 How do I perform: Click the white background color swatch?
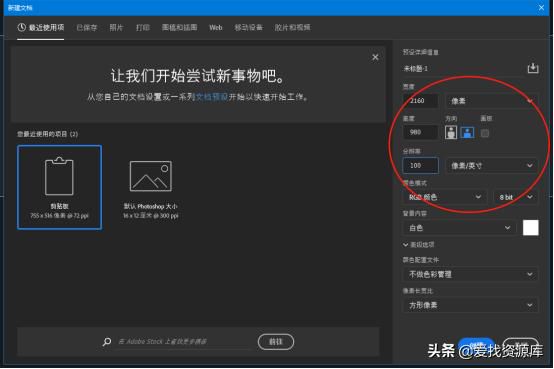(x=531, y=228)
